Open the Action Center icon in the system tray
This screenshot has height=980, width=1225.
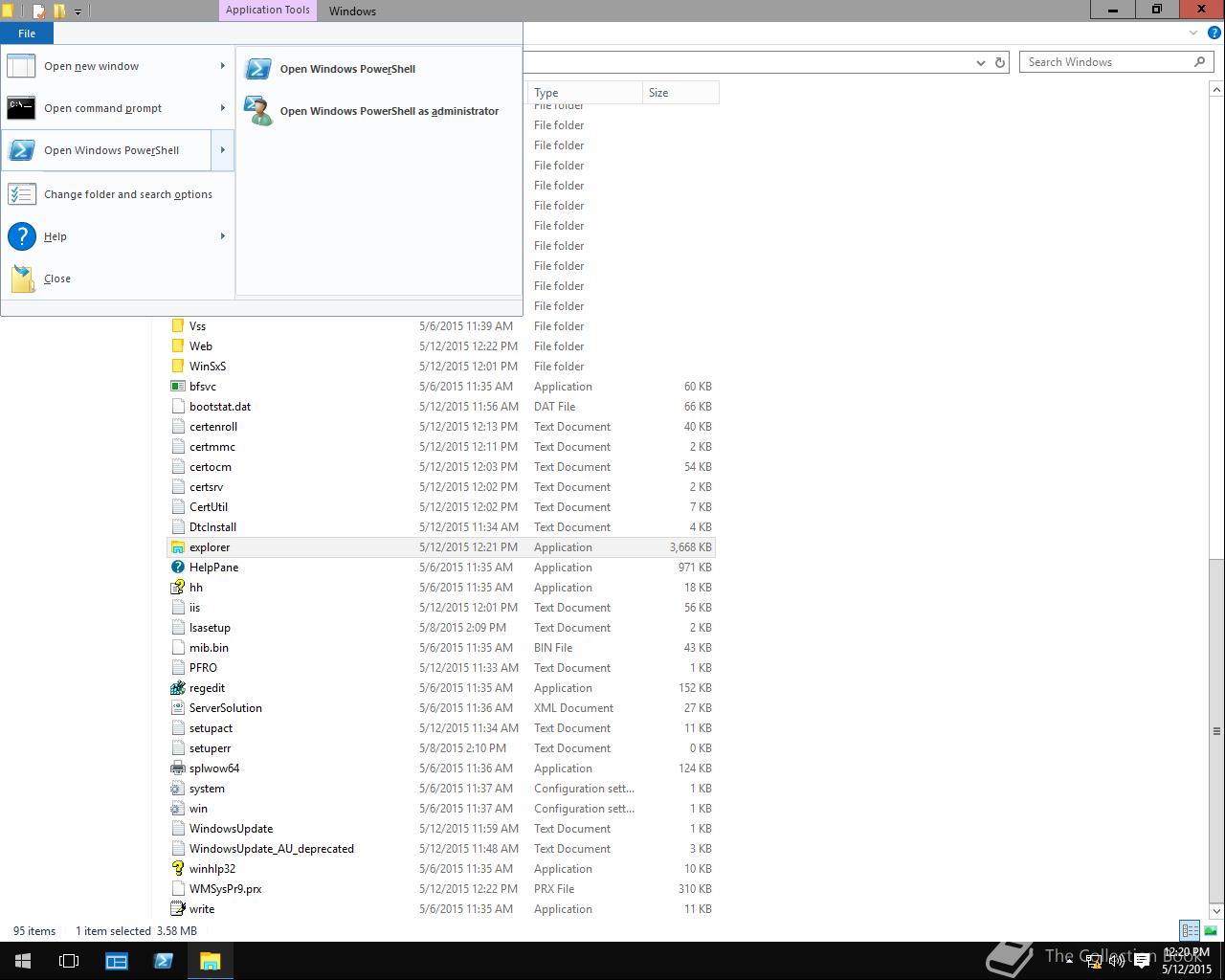[x=1142, y=960]
